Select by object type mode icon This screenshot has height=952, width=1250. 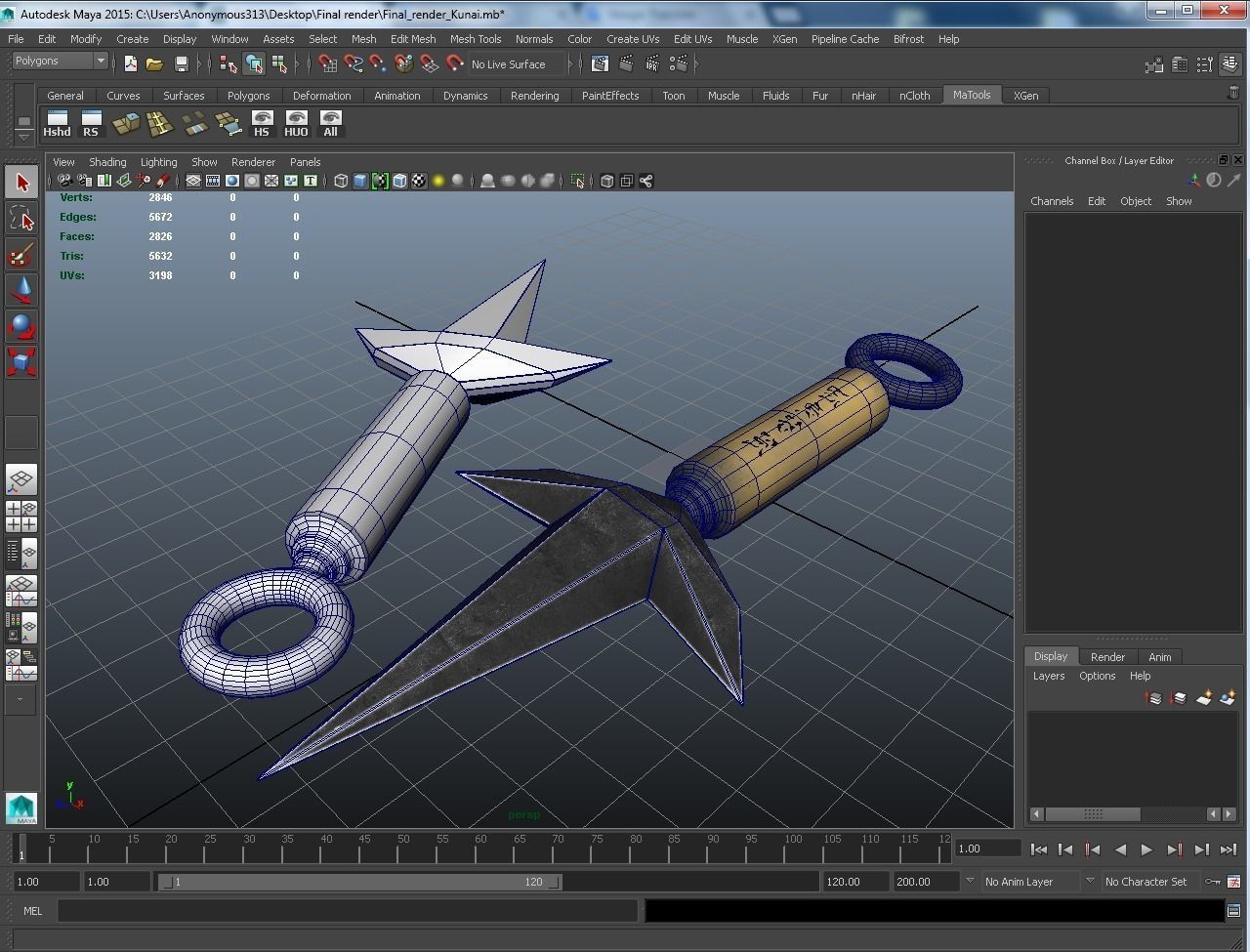[254, 64]
